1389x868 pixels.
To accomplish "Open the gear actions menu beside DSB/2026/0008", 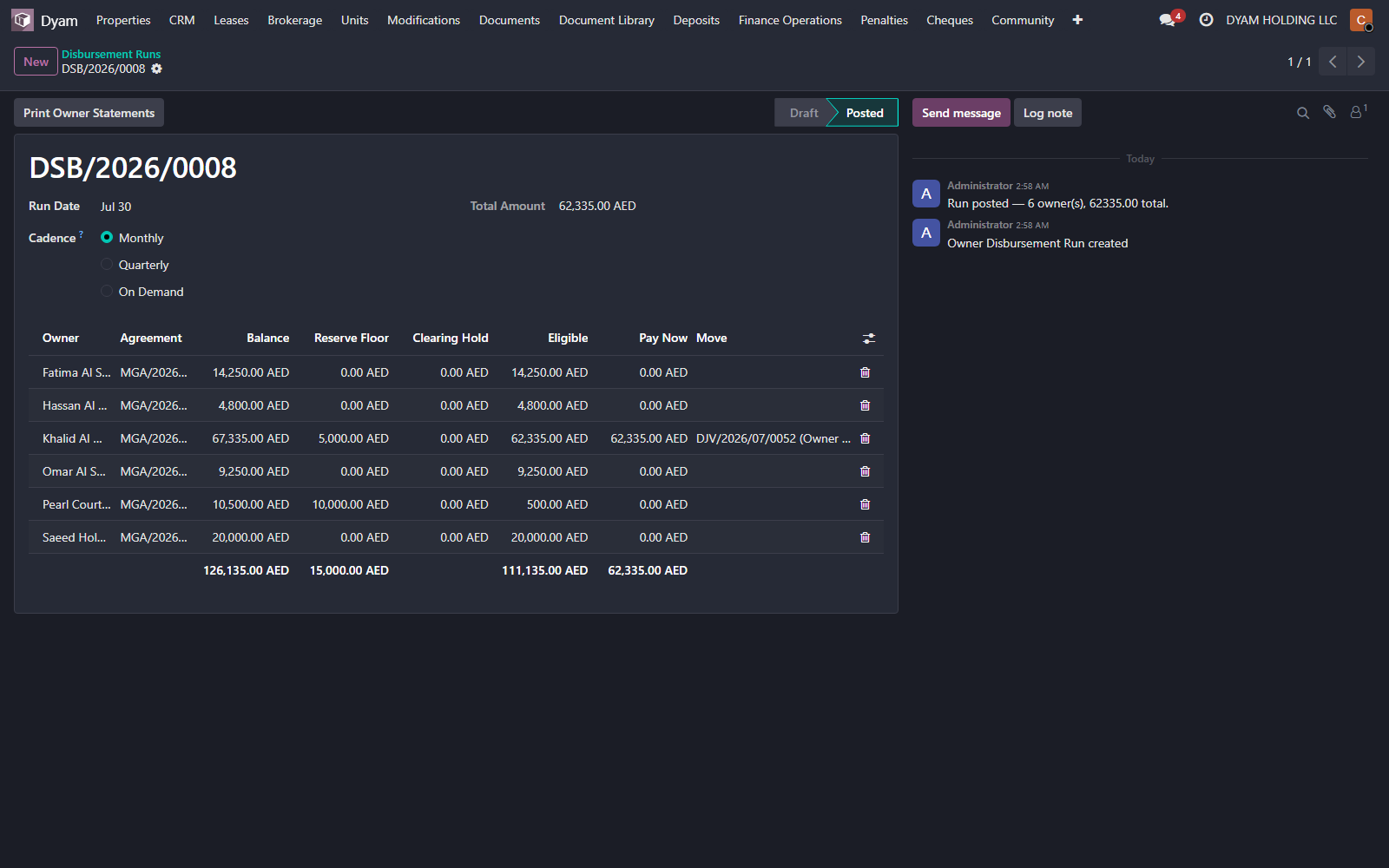I will point(157,69).
